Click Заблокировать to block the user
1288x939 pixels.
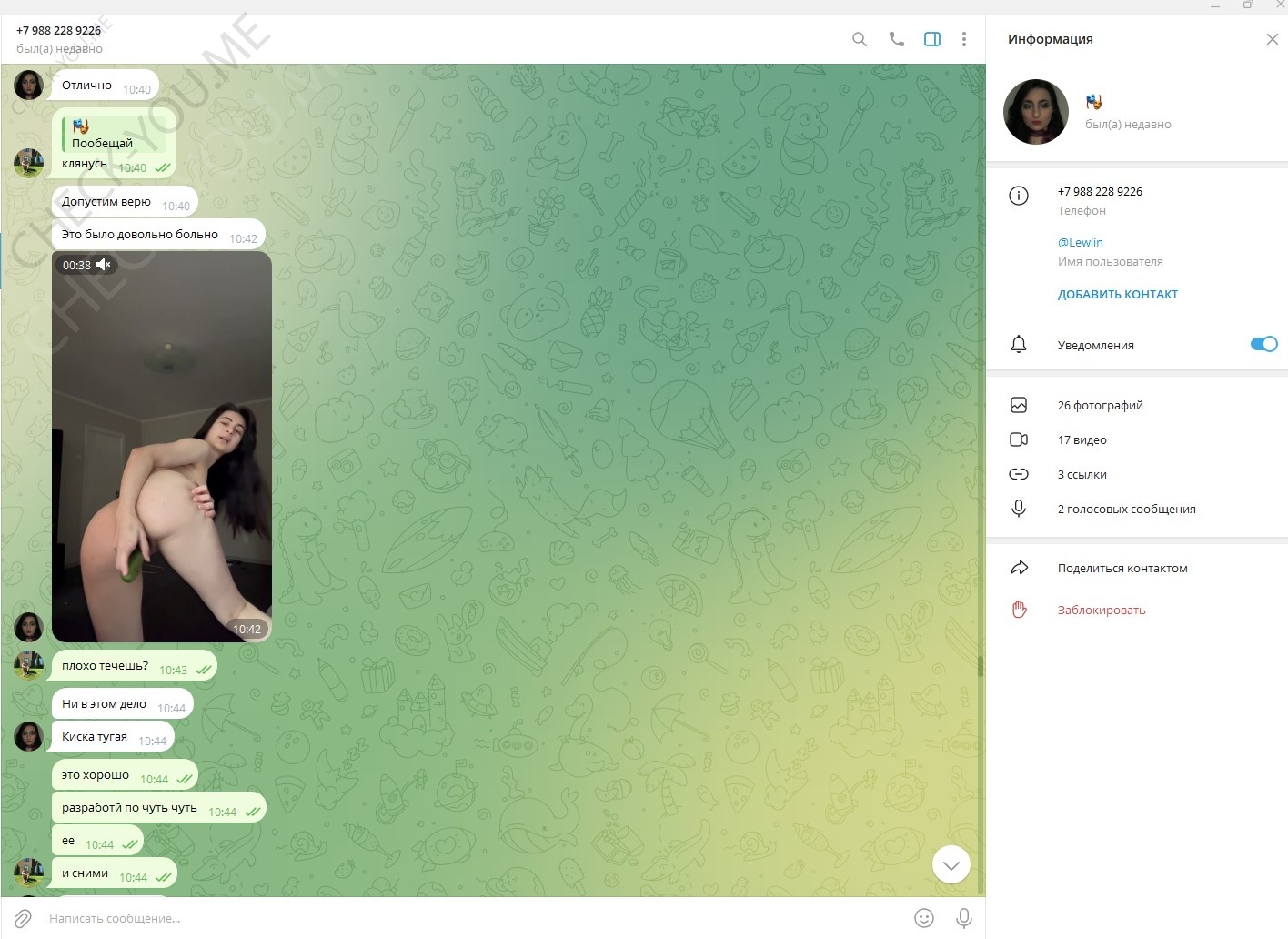point(1101,611)
